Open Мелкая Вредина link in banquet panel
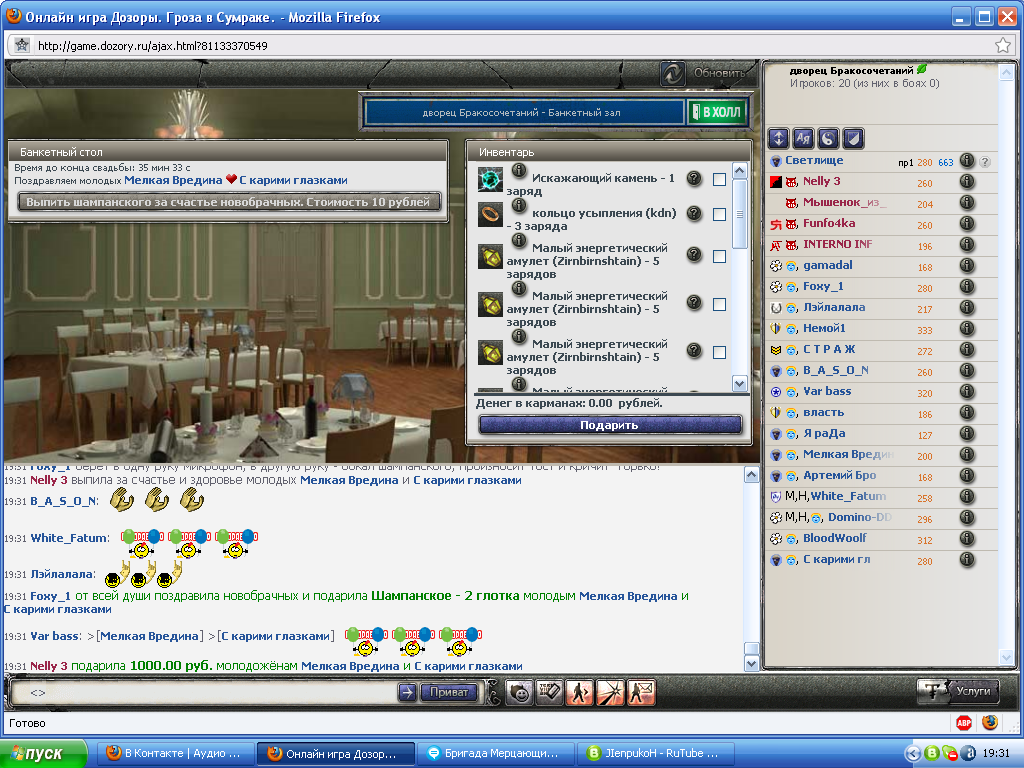The image size is (1024, 768). (173, 180)
